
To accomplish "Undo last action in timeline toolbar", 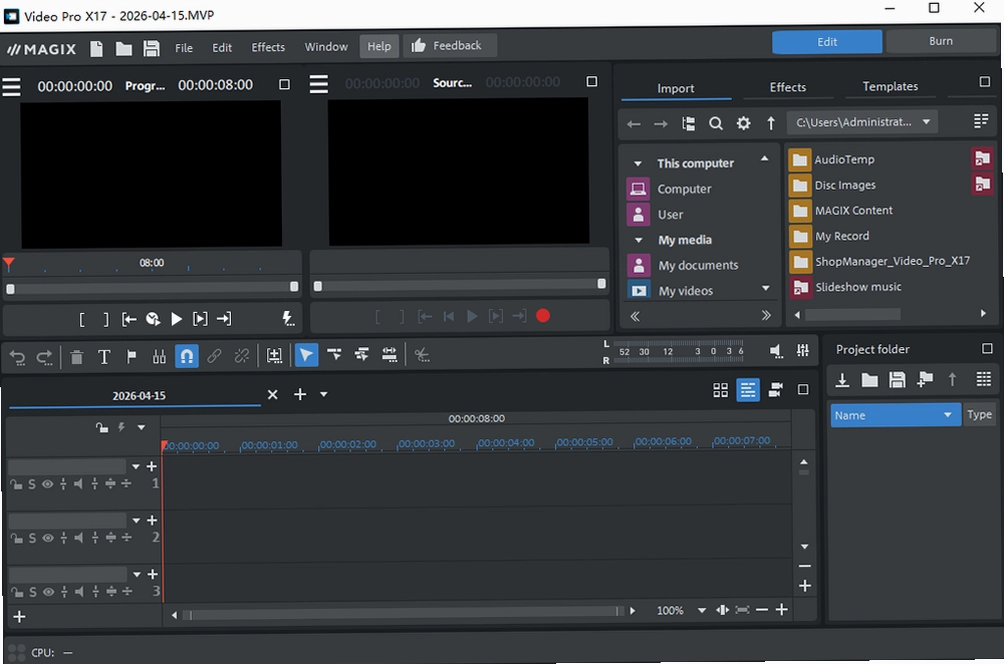I will pos(17,357).
